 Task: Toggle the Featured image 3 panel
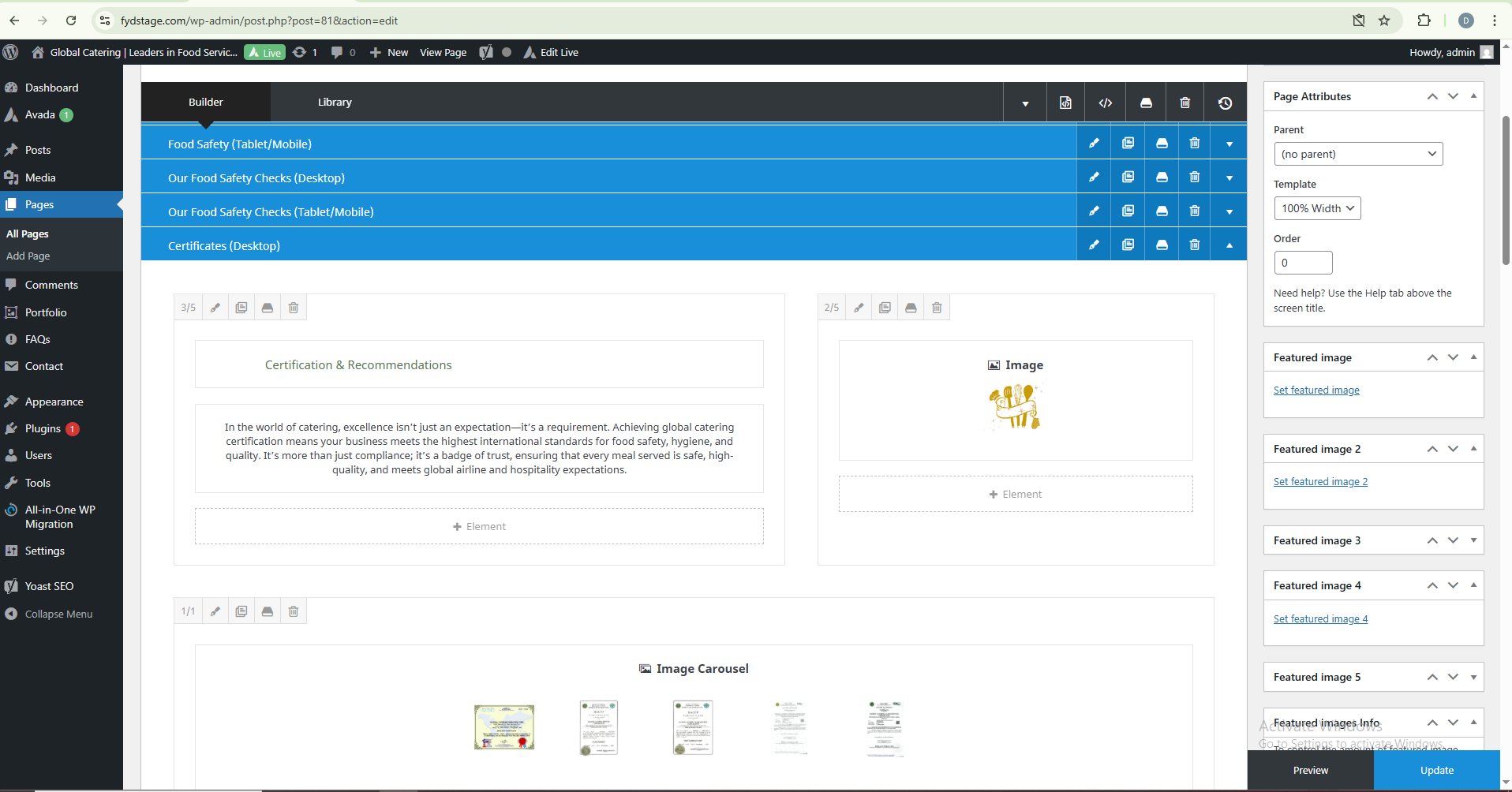1473,540
